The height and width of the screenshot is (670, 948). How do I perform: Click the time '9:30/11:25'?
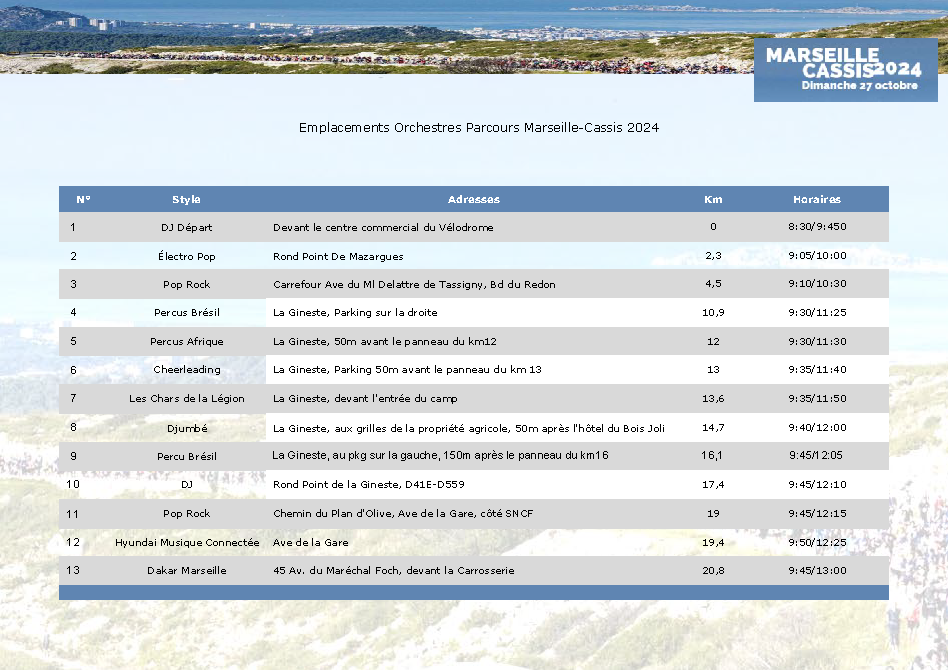click(817, 313)
